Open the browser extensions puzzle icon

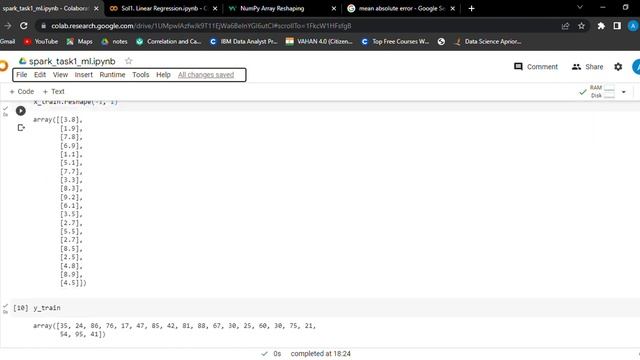coord(601,26)
